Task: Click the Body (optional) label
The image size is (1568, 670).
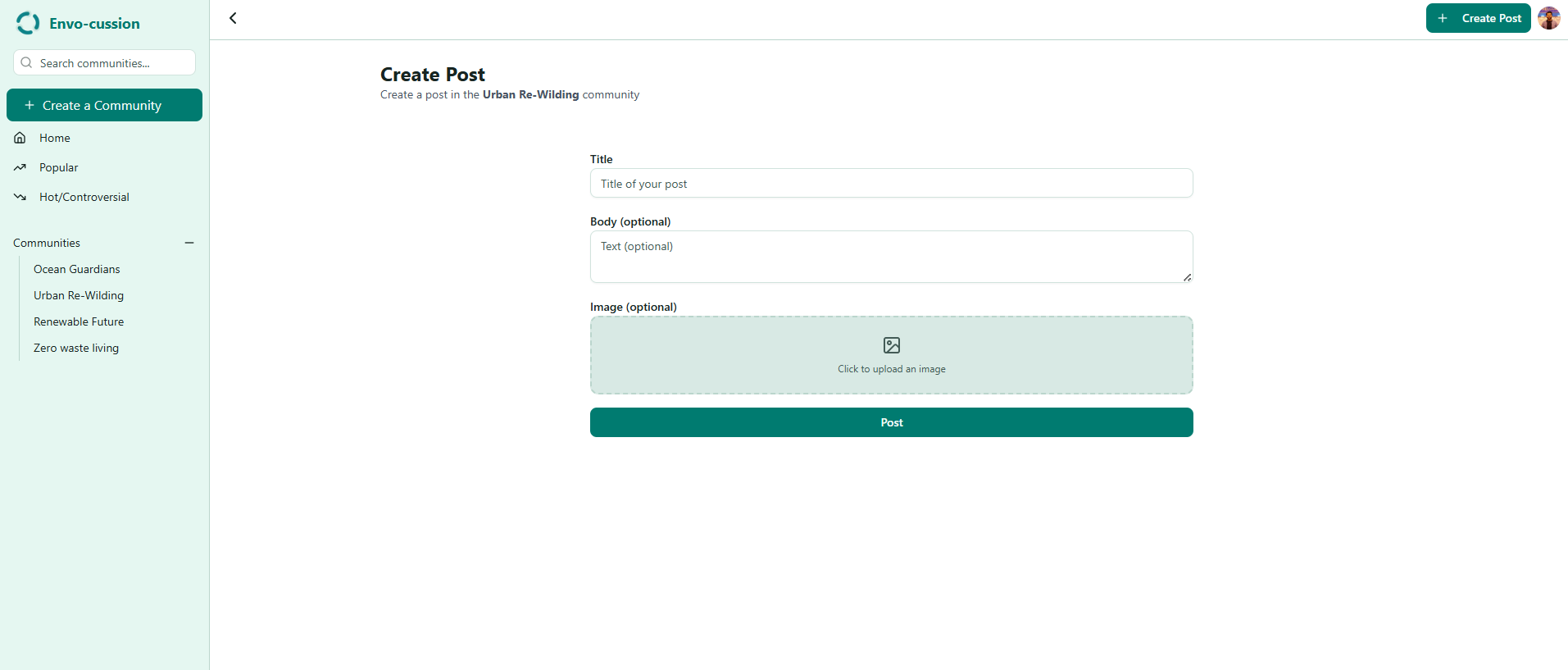Action: [x=630, y=221]
